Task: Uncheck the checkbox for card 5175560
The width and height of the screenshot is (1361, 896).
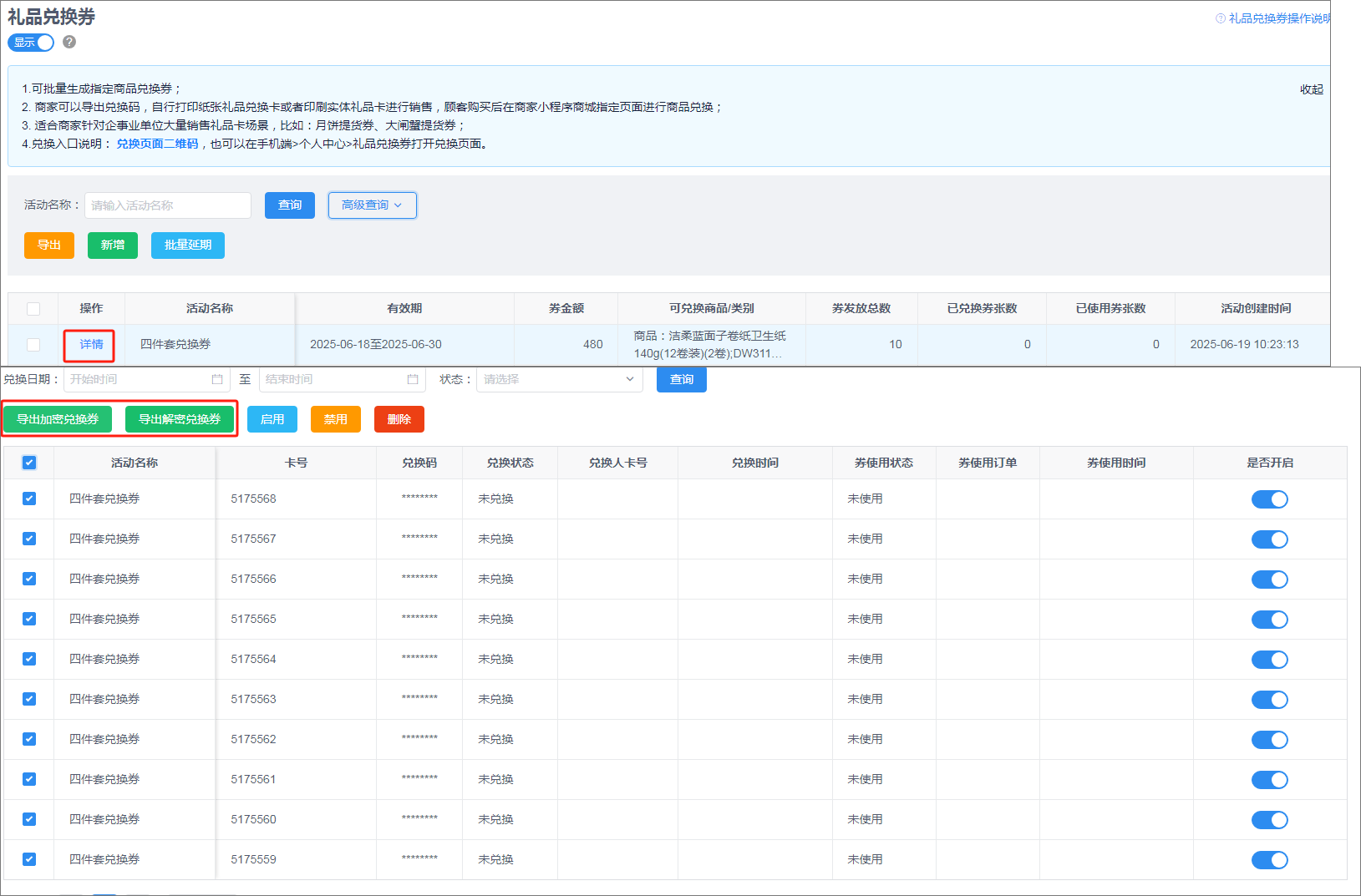Action: coord(29,819)
